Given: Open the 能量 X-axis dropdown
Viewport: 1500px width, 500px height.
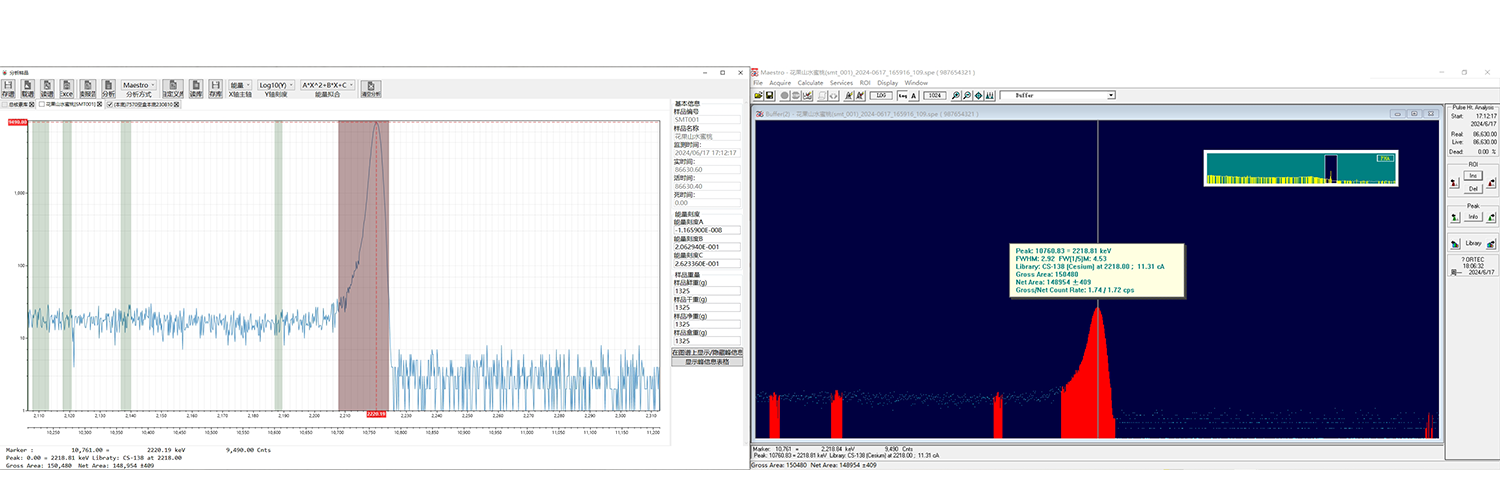Looking at the screenshot, I should click(x=240, y=85).
